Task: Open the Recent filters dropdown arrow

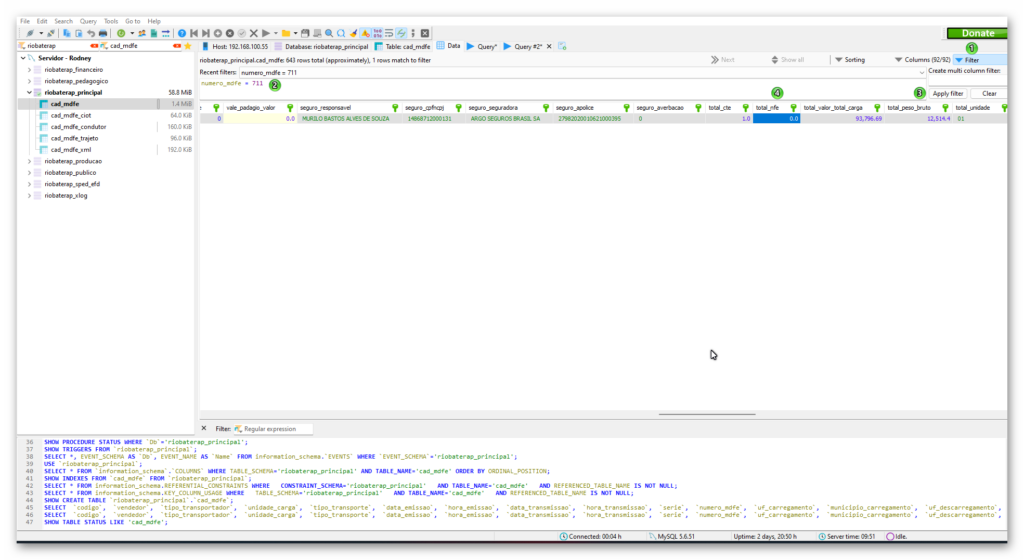Action: tap(921, 72)
